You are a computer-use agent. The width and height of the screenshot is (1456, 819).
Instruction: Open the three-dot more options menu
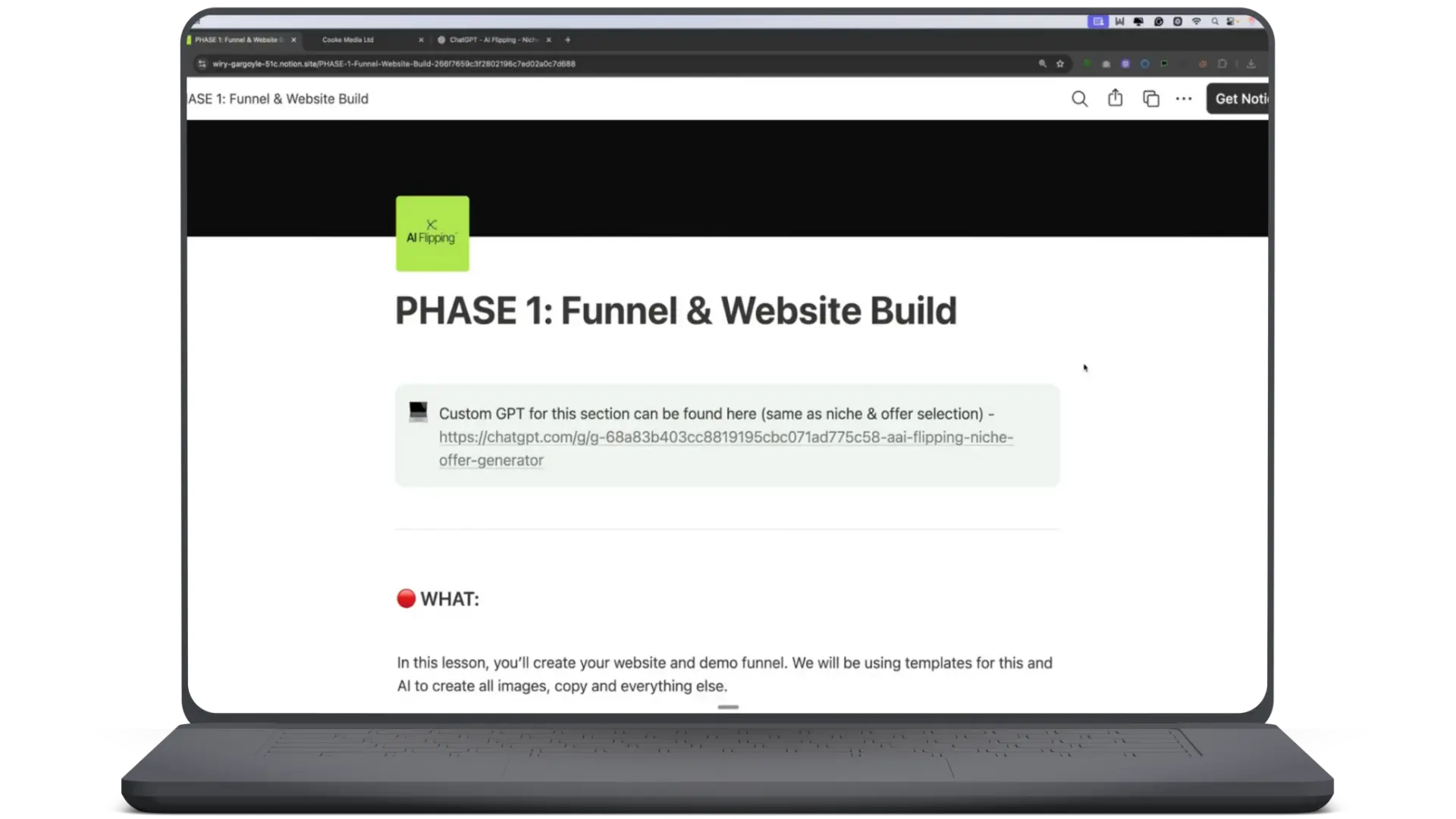(x=1184, y=99)
